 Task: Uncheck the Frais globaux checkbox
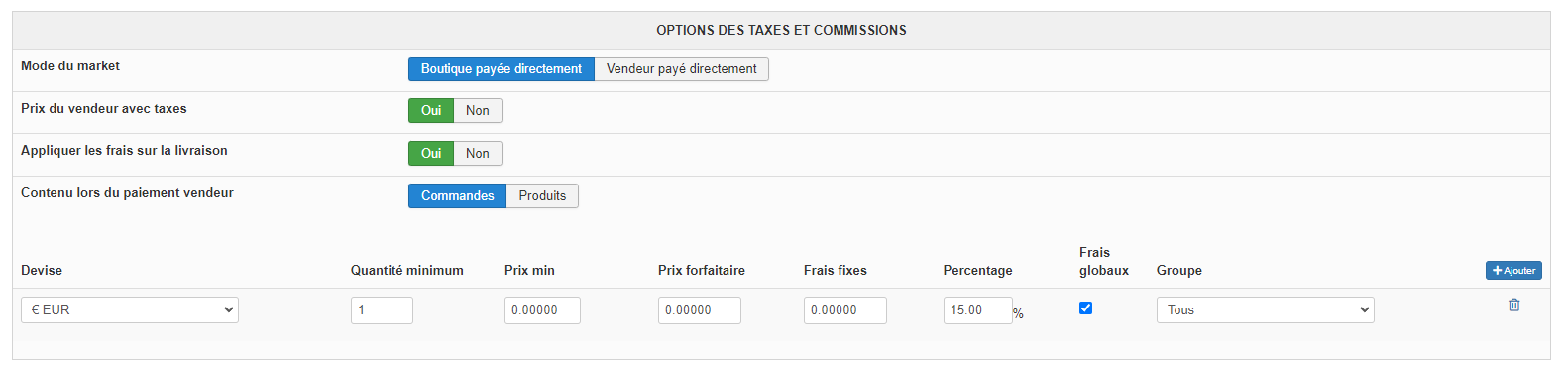tap(1085, 308)
